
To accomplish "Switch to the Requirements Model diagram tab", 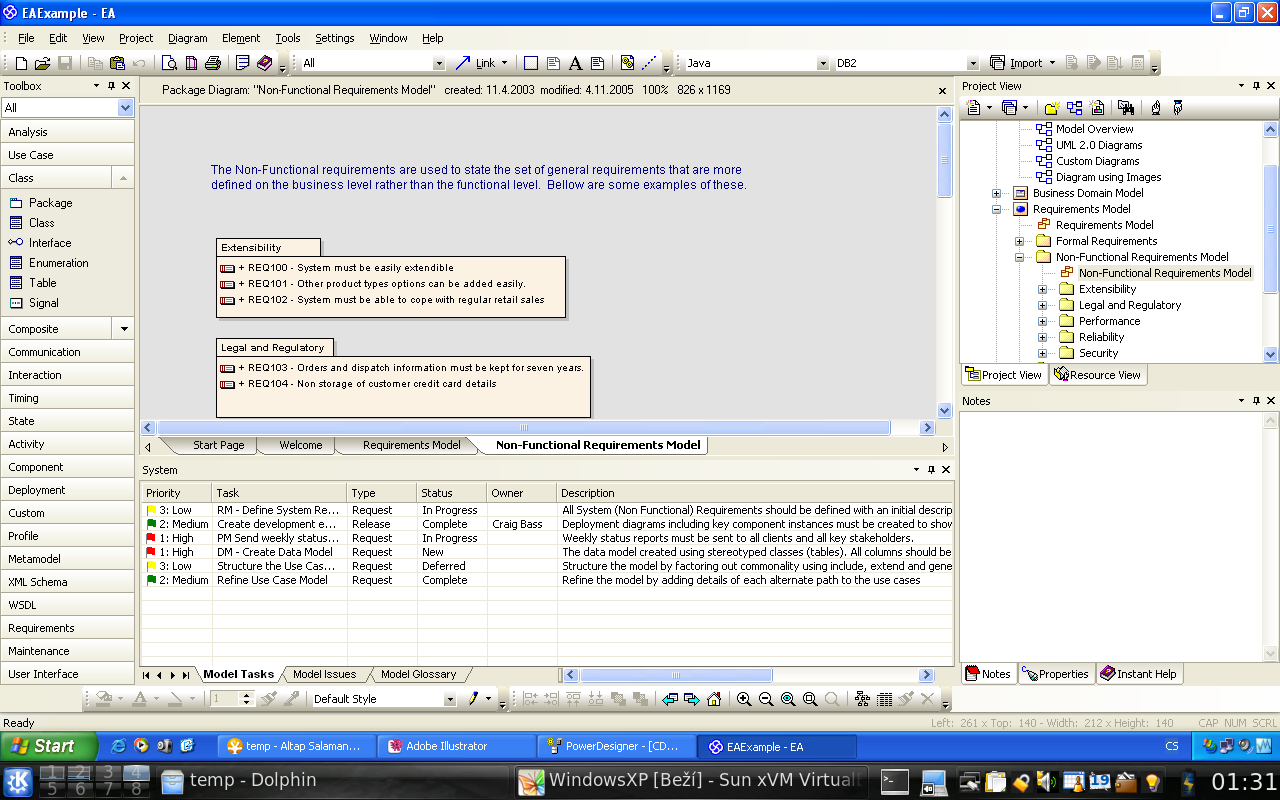I will (411, 445).
